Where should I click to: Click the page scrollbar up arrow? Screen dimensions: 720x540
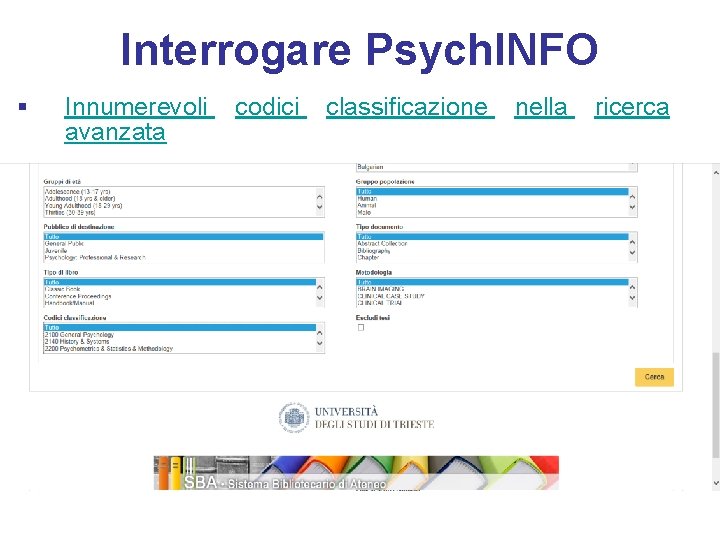coord(716,173)
